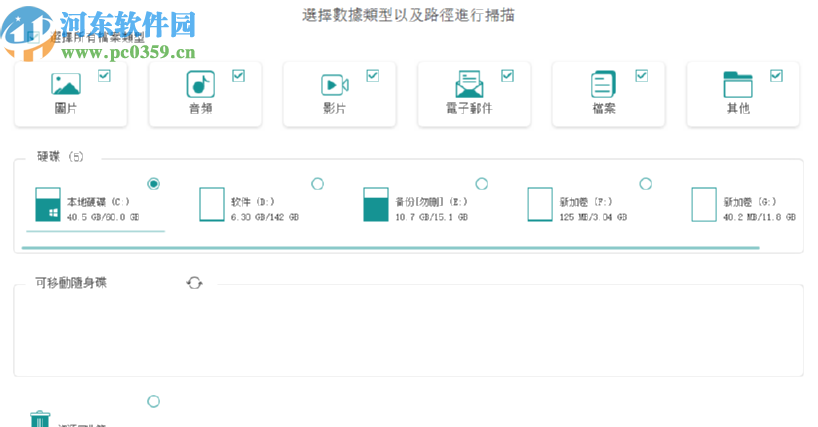Click the 6.30 GB/142 GB size text
Viewport: 818px width, 427px height.
265,217
